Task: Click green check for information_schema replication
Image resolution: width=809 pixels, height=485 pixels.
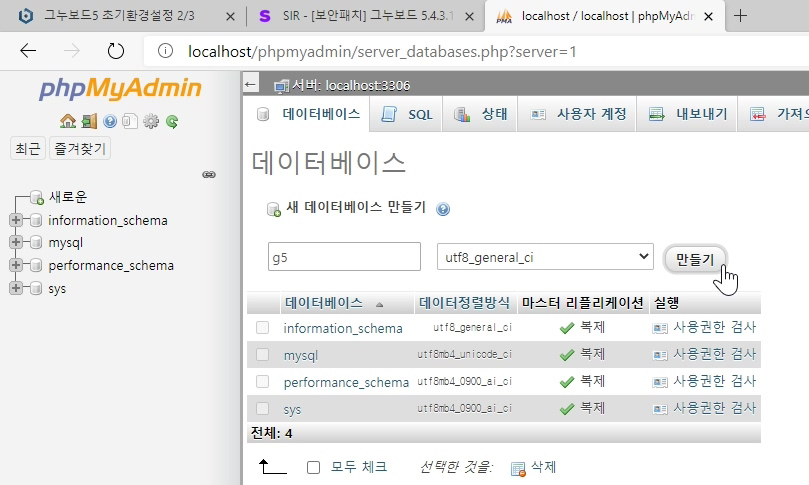Action: click(567, 328)
